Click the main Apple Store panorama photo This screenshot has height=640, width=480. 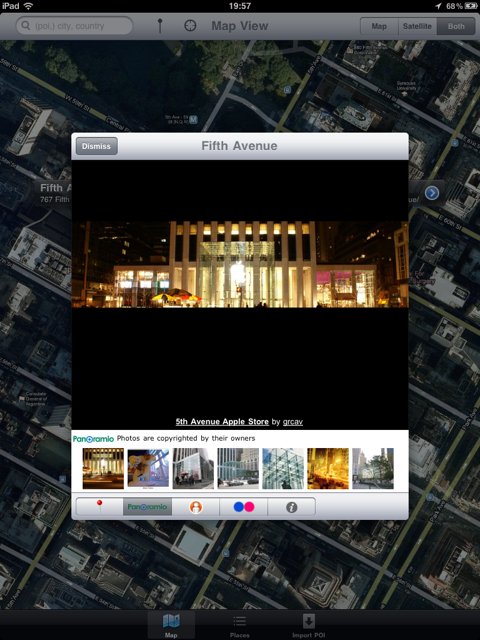pyautogui.click(x=240, y=264)
